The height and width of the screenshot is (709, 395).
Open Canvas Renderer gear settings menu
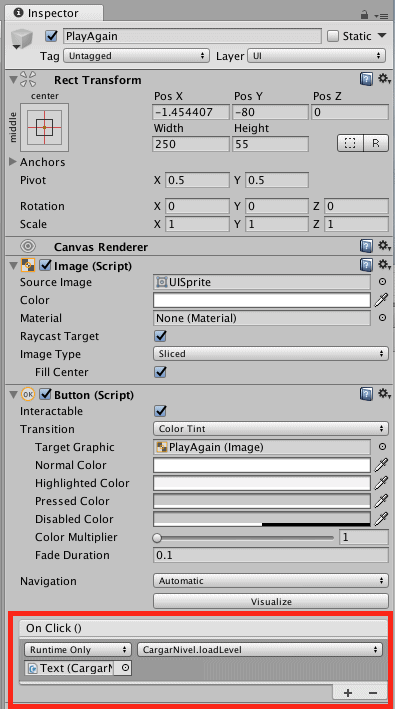384,246
